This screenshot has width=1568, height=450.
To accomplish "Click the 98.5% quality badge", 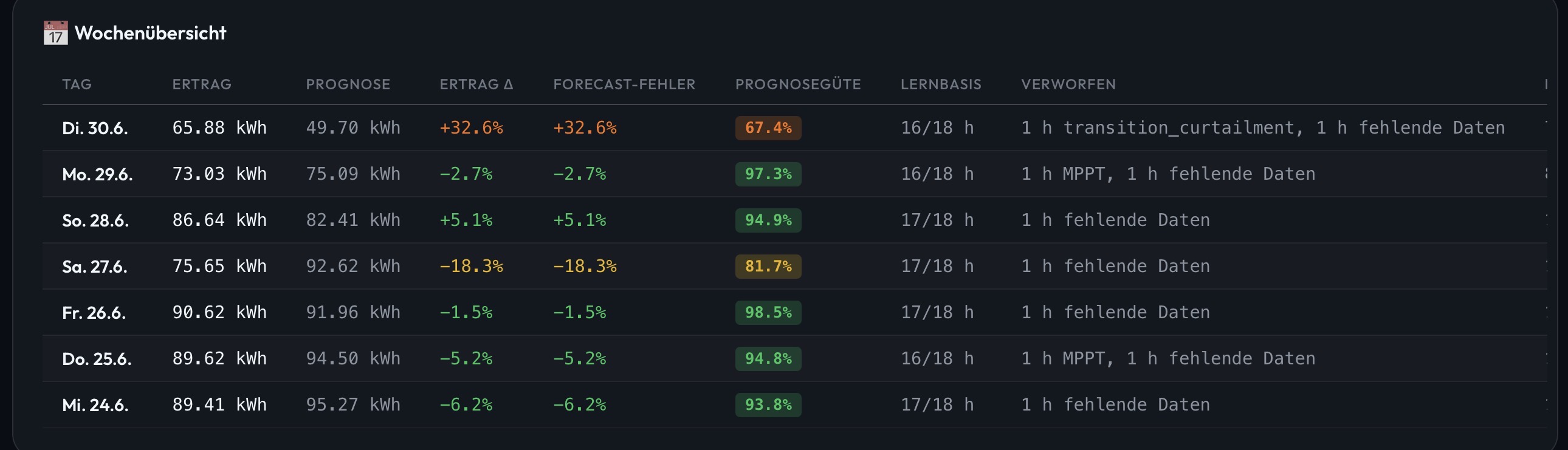I will 768,313.
